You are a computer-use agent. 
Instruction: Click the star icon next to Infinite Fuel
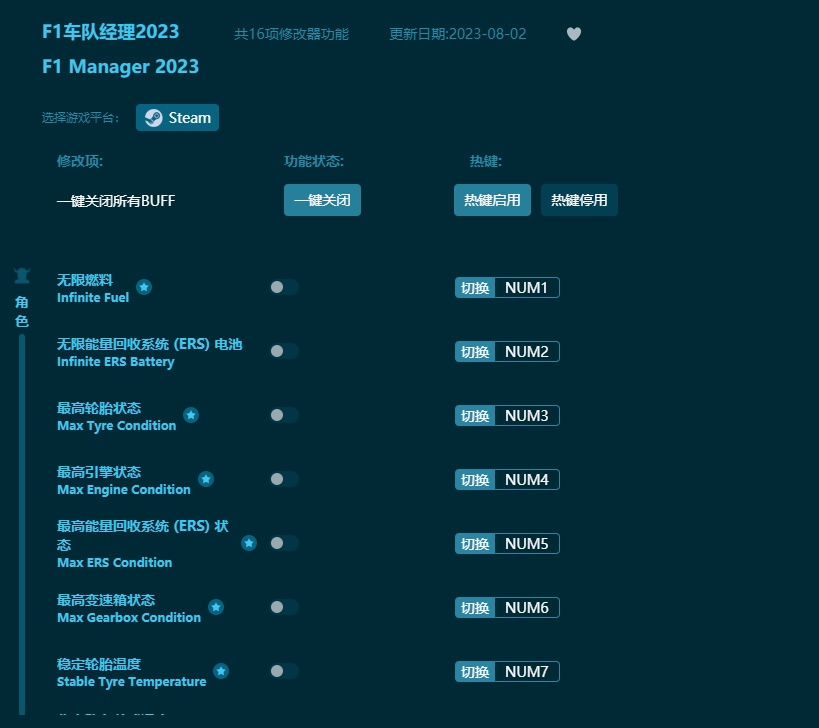(x=144, y=287)
